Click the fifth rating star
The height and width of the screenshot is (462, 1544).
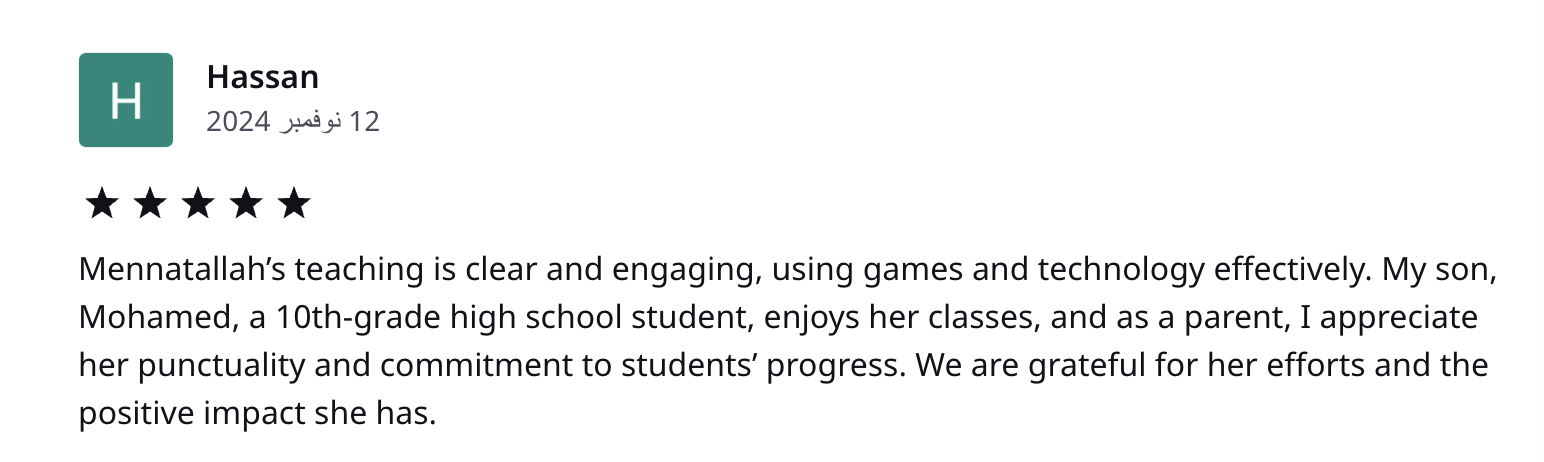[294, 204]
